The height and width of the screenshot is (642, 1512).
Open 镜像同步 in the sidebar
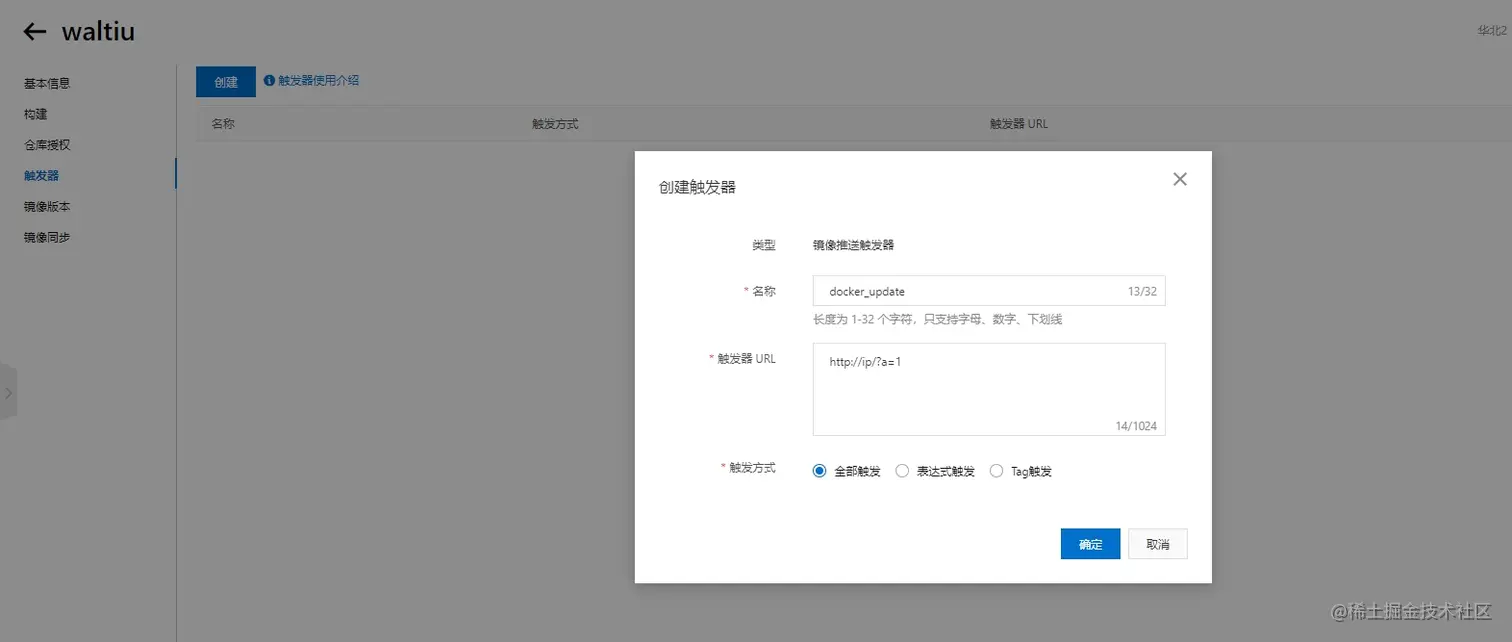(x=47, y=238)
